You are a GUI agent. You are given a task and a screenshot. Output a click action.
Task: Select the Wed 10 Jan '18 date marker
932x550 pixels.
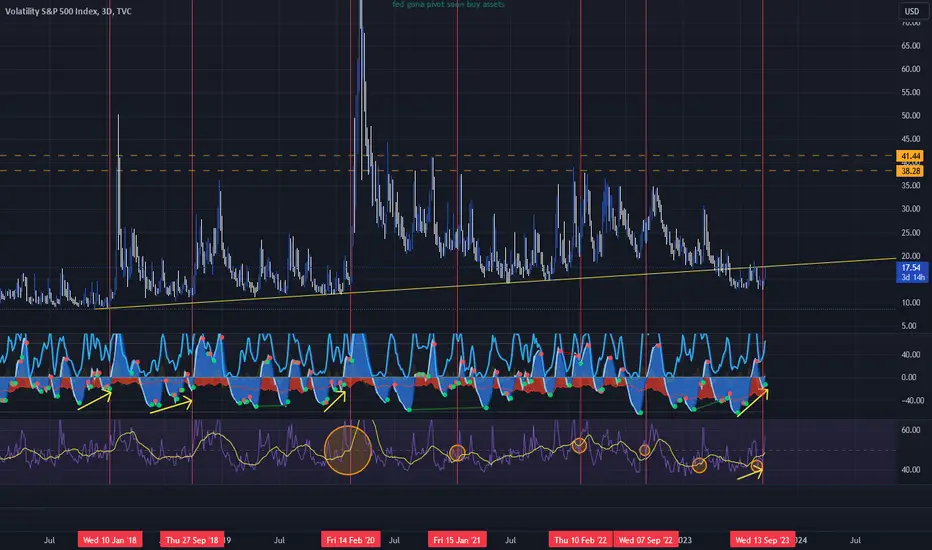(110, 540)
